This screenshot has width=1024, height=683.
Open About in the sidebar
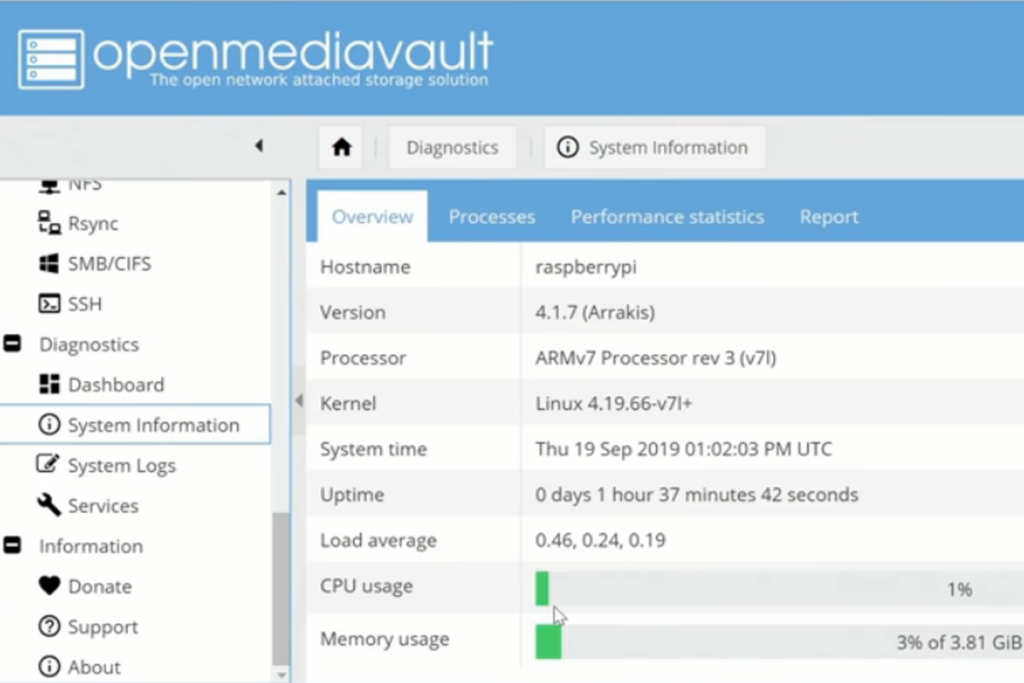click(94, 667)
